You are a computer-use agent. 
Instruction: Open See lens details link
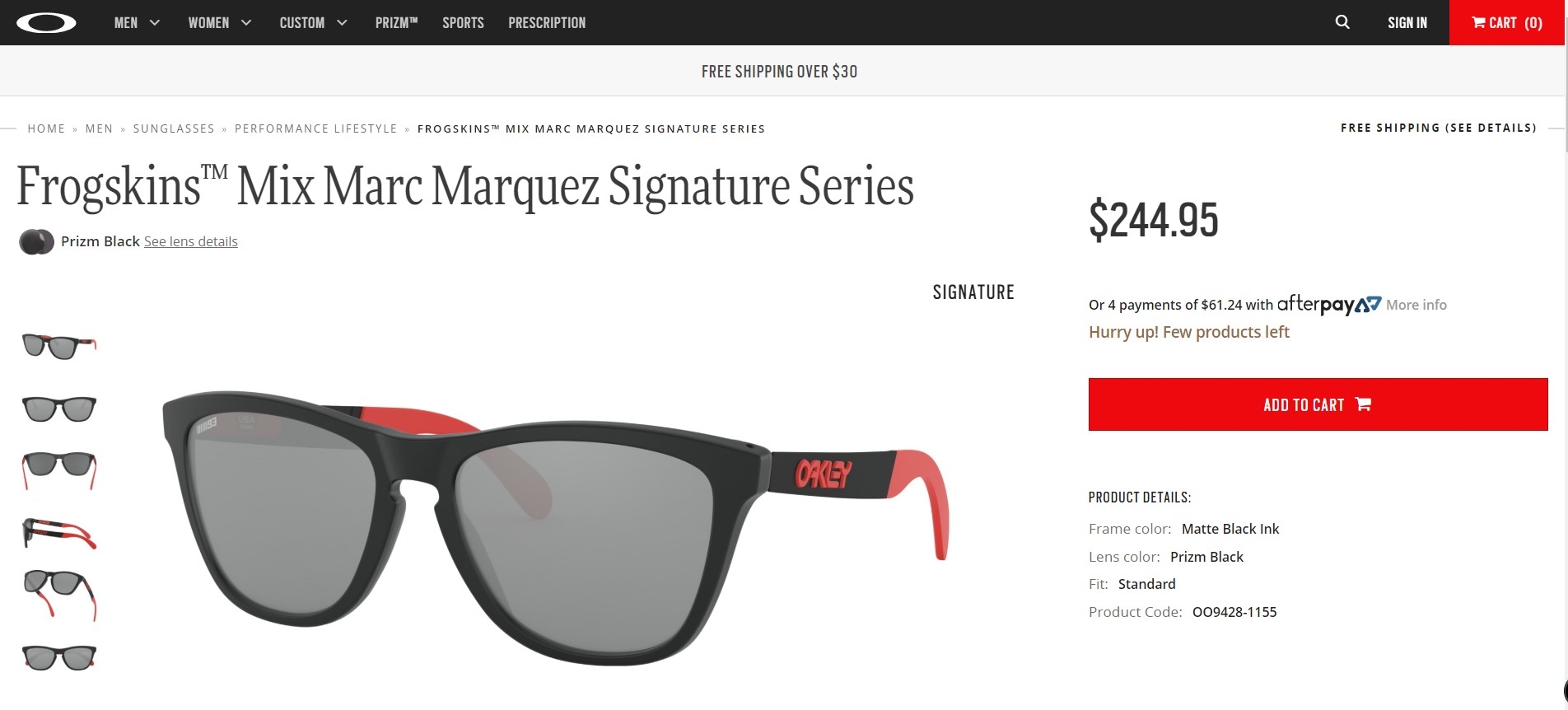[191, 241]
